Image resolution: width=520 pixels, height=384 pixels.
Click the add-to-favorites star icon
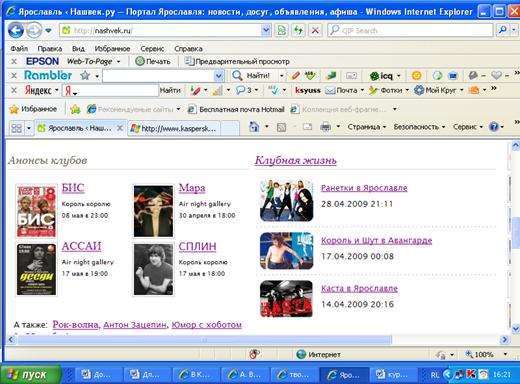(75, 109)
